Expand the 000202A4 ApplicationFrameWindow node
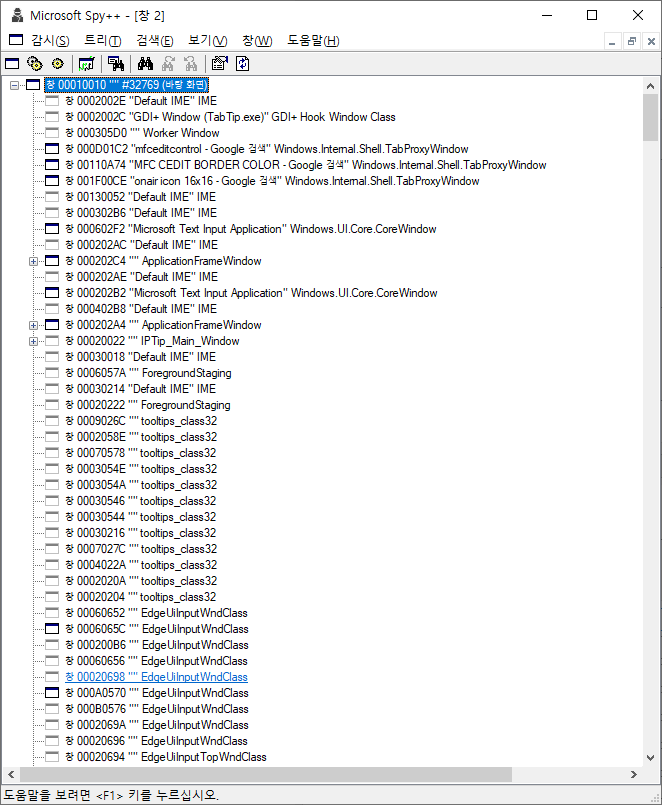662x805 pixels. (33, 325)
